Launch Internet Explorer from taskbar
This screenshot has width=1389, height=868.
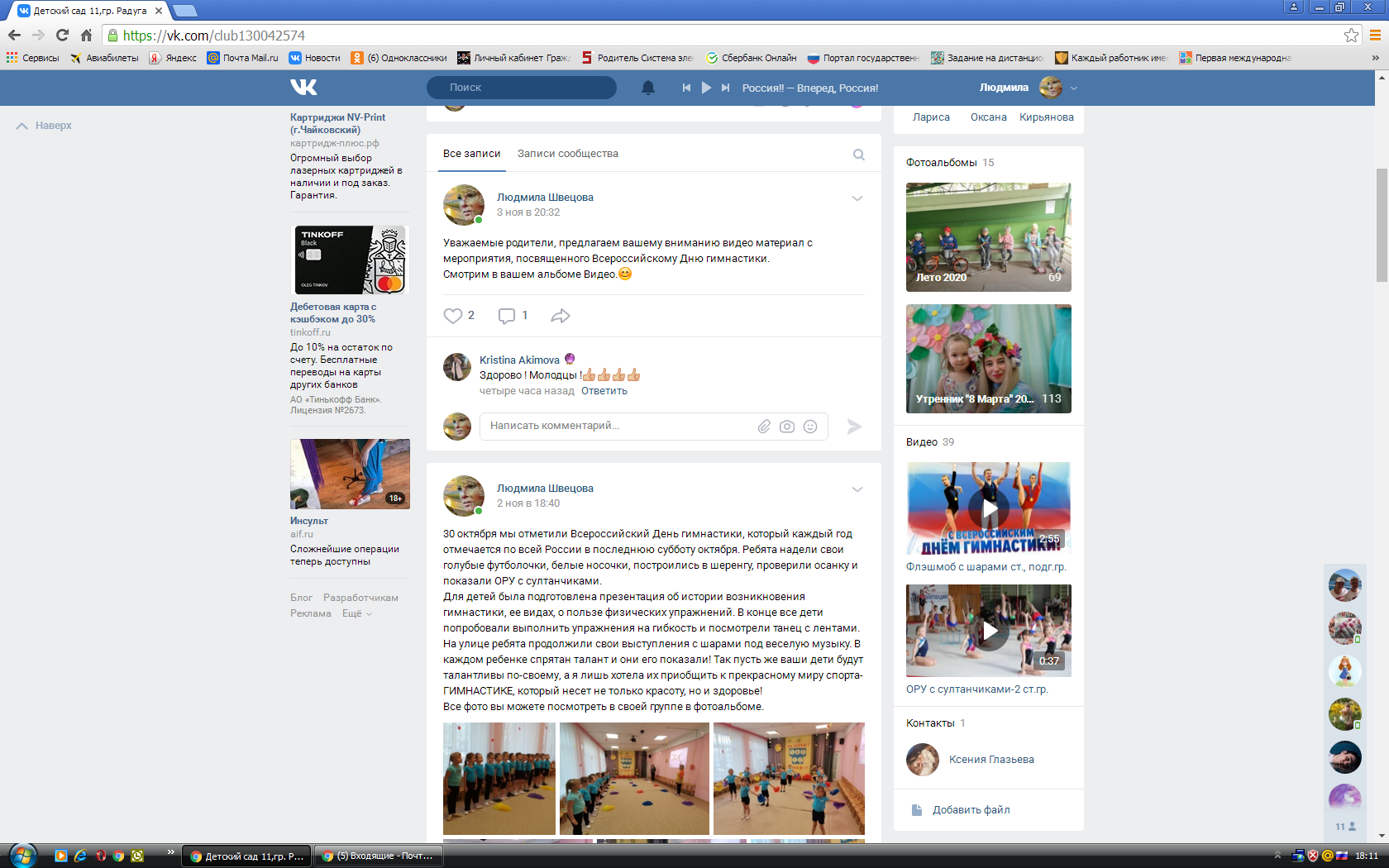(80, 856)
